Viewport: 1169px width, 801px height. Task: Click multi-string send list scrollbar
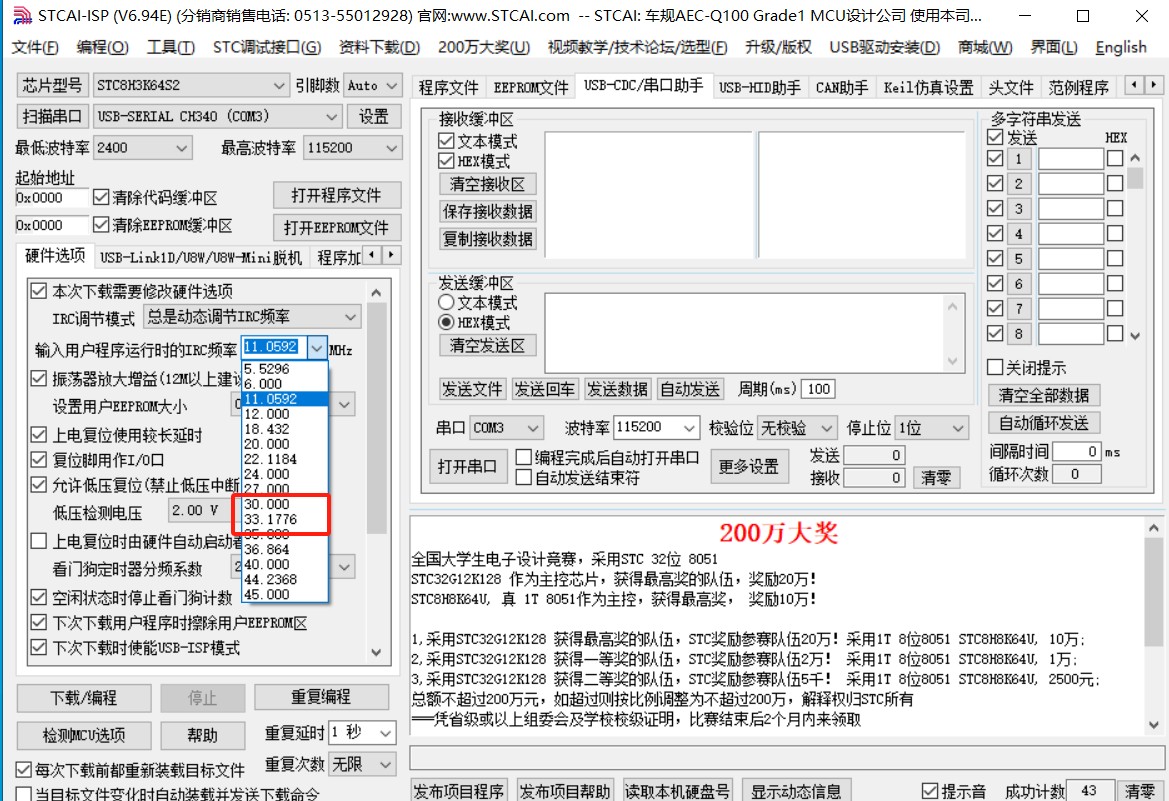pos(1135,246)
